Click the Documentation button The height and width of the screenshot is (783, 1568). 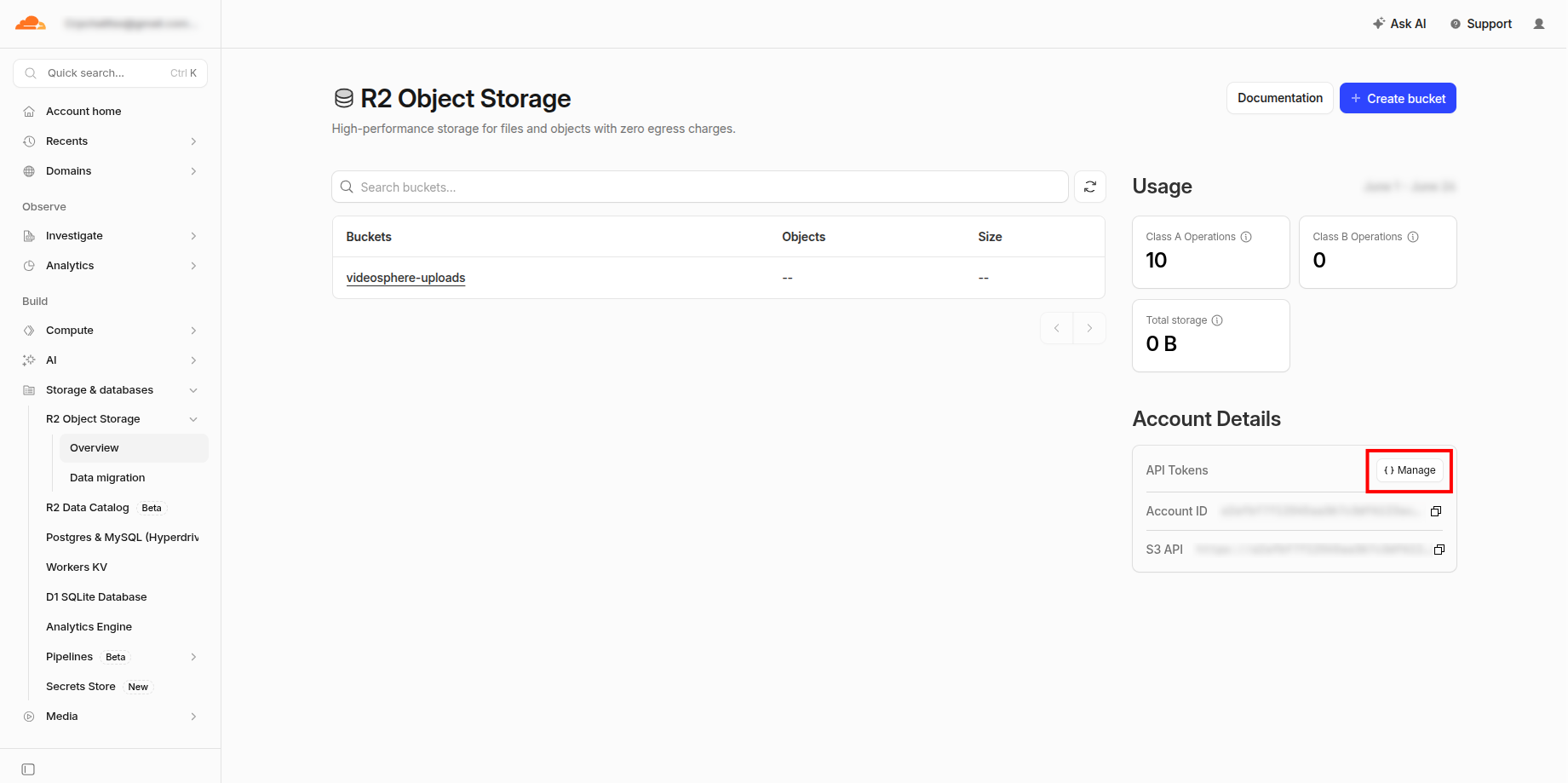coord(1280,98)
